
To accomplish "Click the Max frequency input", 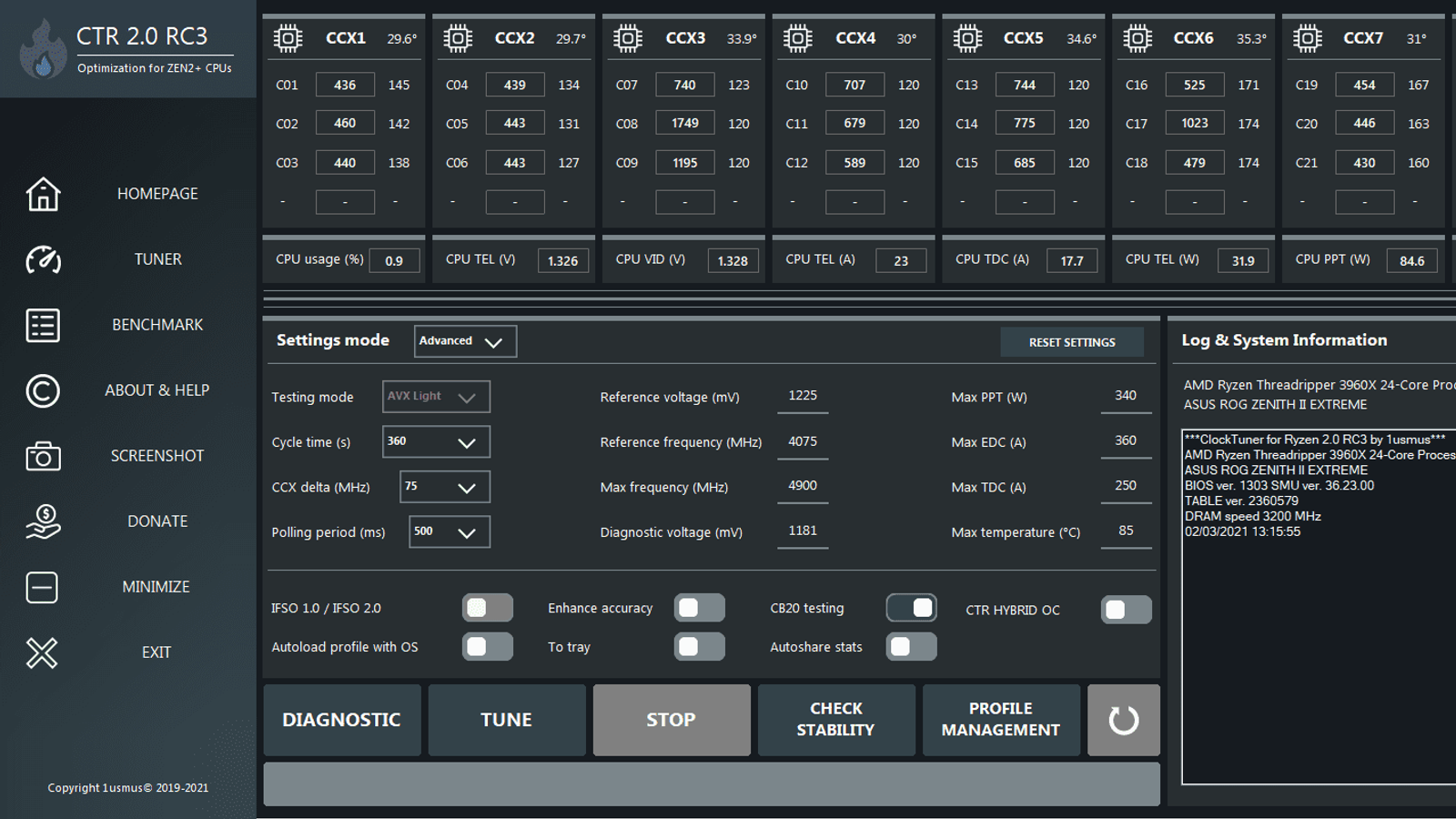I will click(803, 487).
